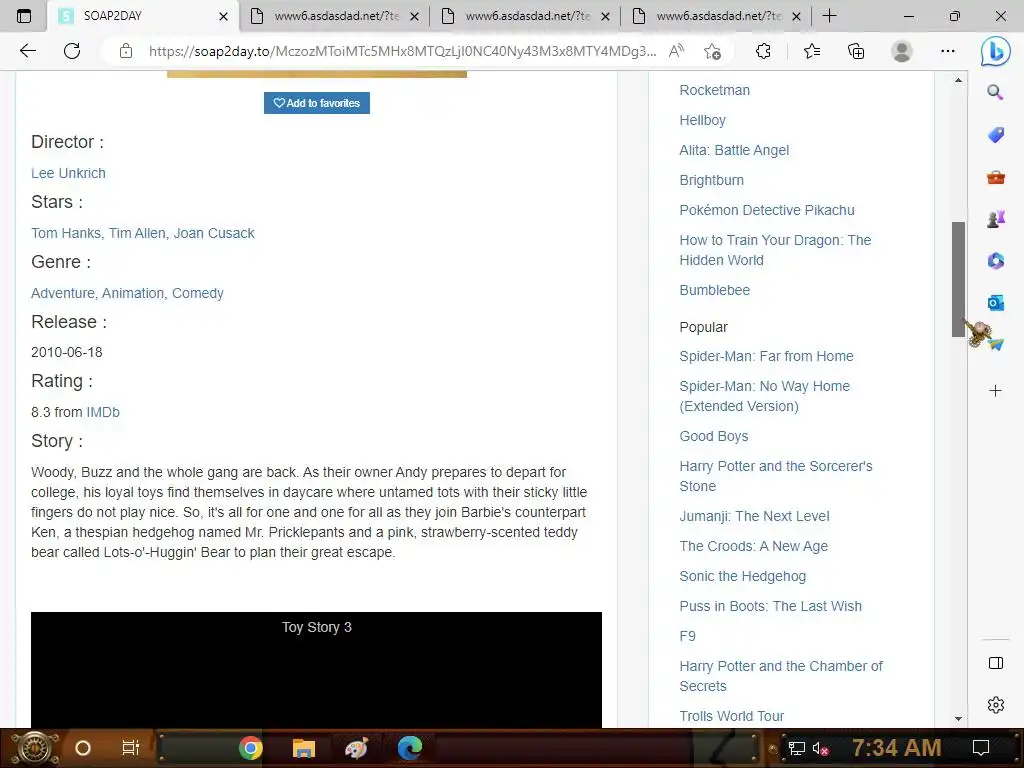1024x768 pixels.
Task: Open the sidebar Search magnifier icon
Action: (995, 93)
